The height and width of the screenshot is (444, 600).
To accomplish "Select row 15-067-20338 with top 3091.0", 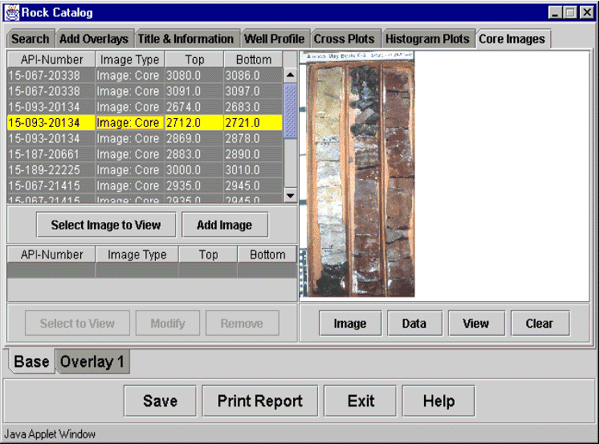I will click(145, 91).
